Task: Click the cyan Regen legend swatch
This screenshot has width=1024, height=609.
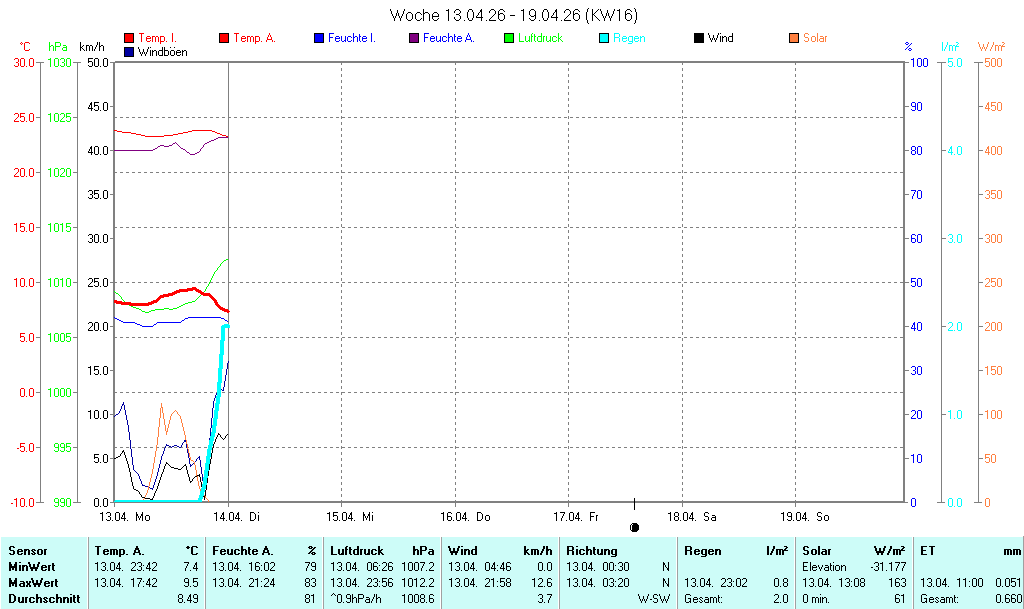Action: [x=604, y=38]
